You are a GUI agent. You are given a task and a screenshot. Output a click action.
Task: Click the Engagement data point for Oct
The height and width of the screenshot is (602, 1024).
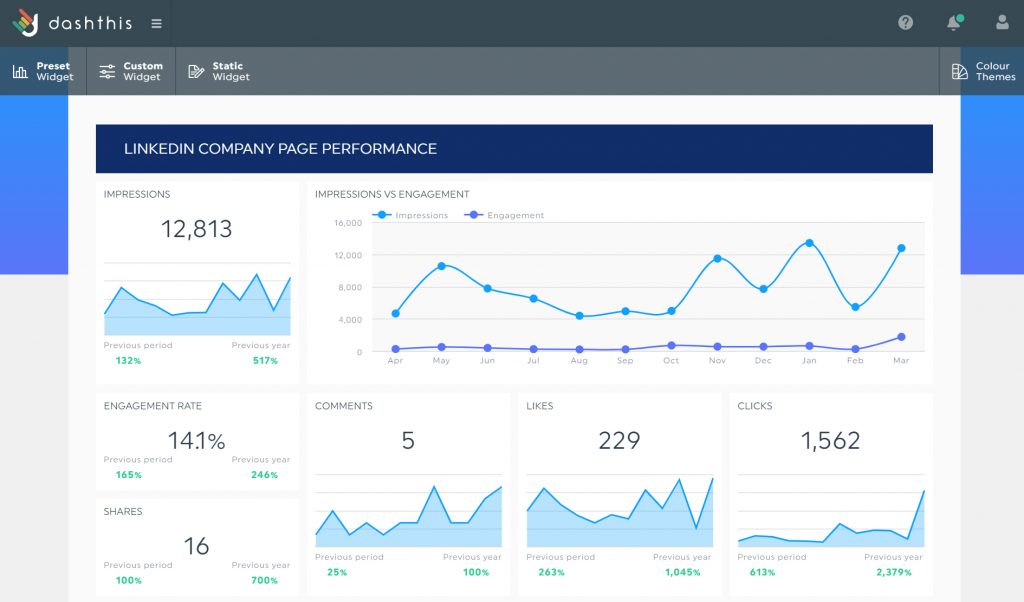tap(671, 345)
